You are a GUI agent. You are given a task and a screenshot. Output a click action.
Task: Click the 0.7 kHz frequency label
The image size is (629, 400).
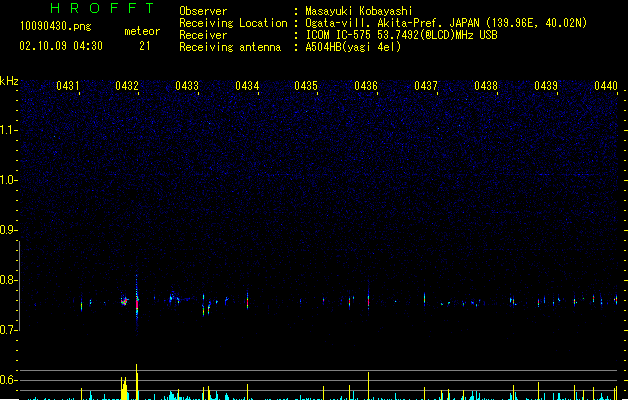pyautogui.click(x=8, y=330)
